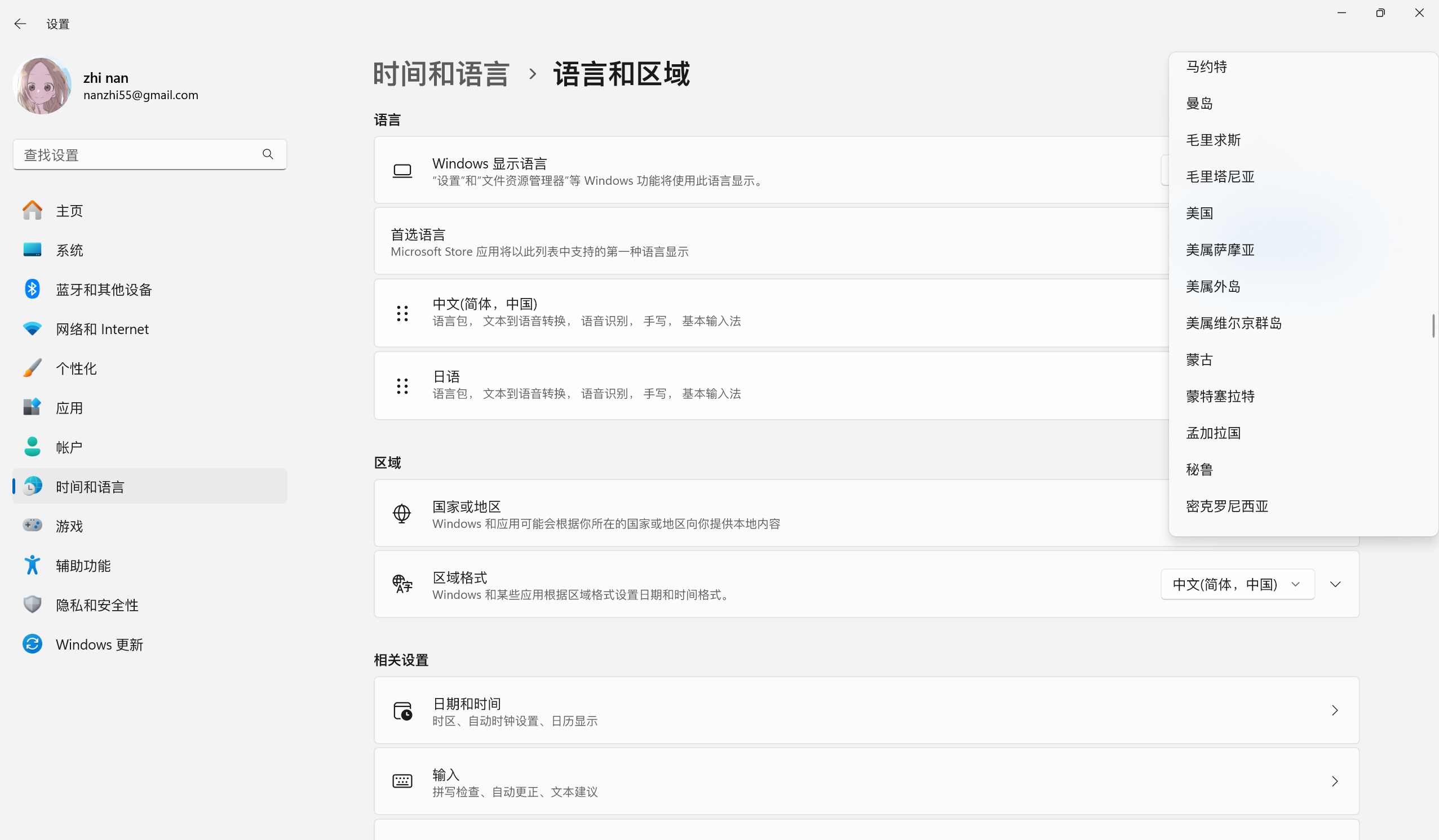1439x840 pixels.
Task: Open regional format dropdown 中文(简体，中国)
Action: [1237, 584]
